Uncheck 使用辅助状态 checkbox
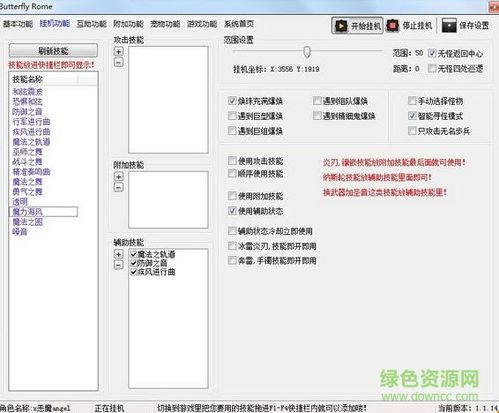Viewport: 499px width, 413px height. point(232,211)
